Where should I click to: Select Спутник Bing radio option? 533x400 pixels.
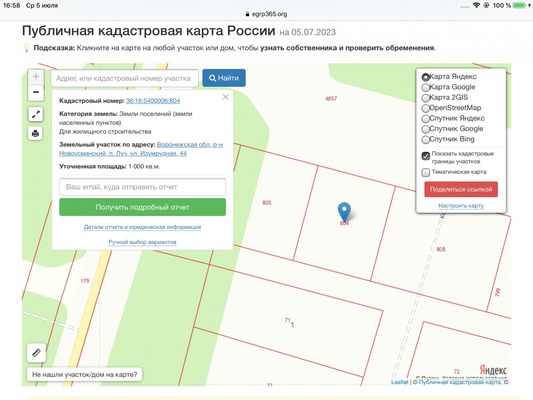coord(425,140)
